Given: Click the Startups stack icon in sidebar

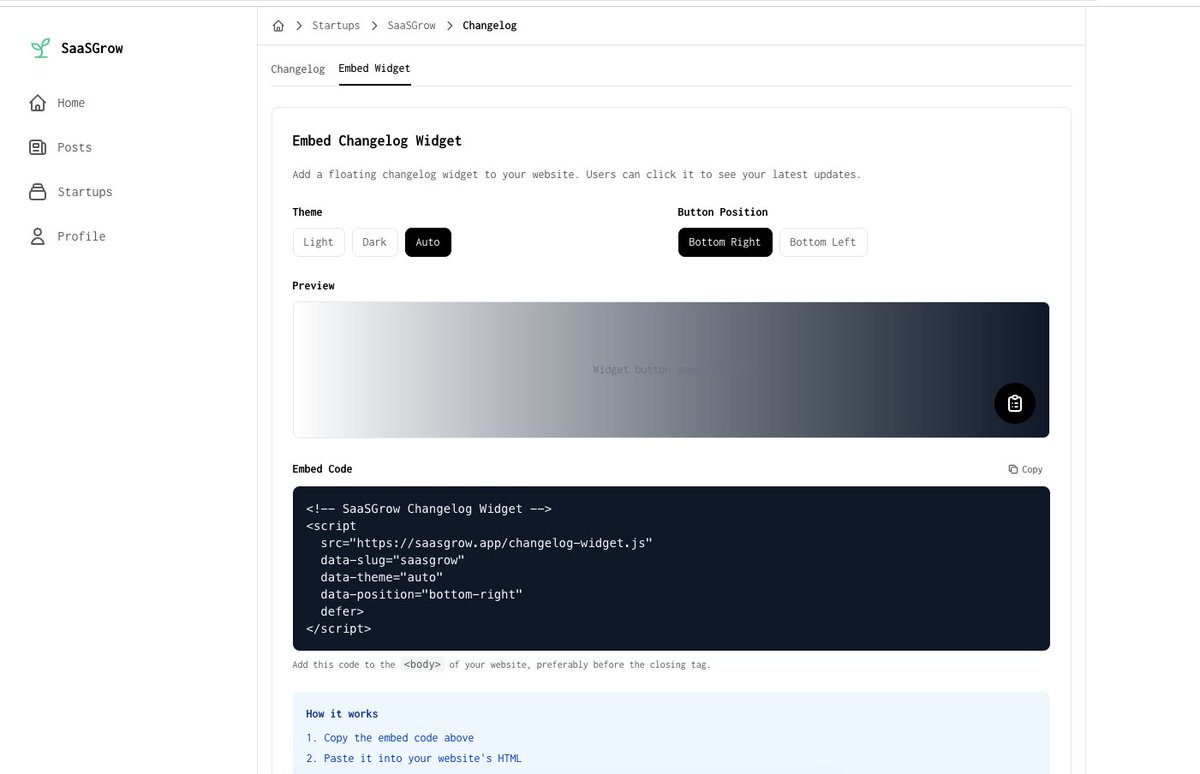Looking at the screenshot, I should 38,192.
